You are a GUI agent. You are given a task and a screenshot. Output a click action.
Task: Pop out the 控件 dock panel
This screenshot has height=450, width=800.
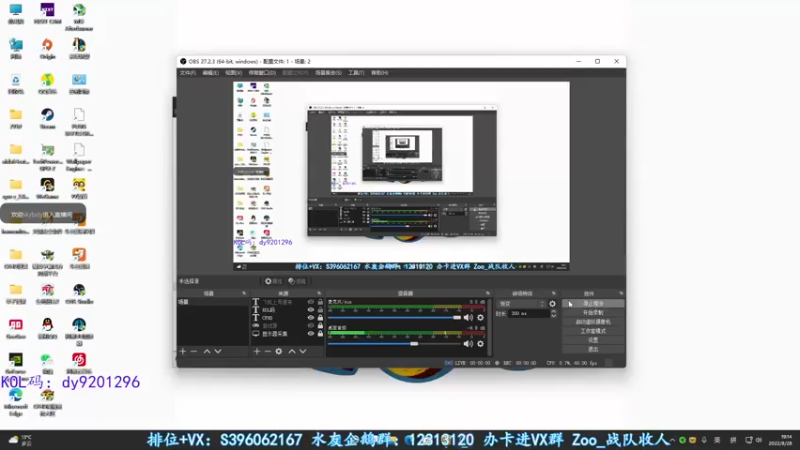621,293
